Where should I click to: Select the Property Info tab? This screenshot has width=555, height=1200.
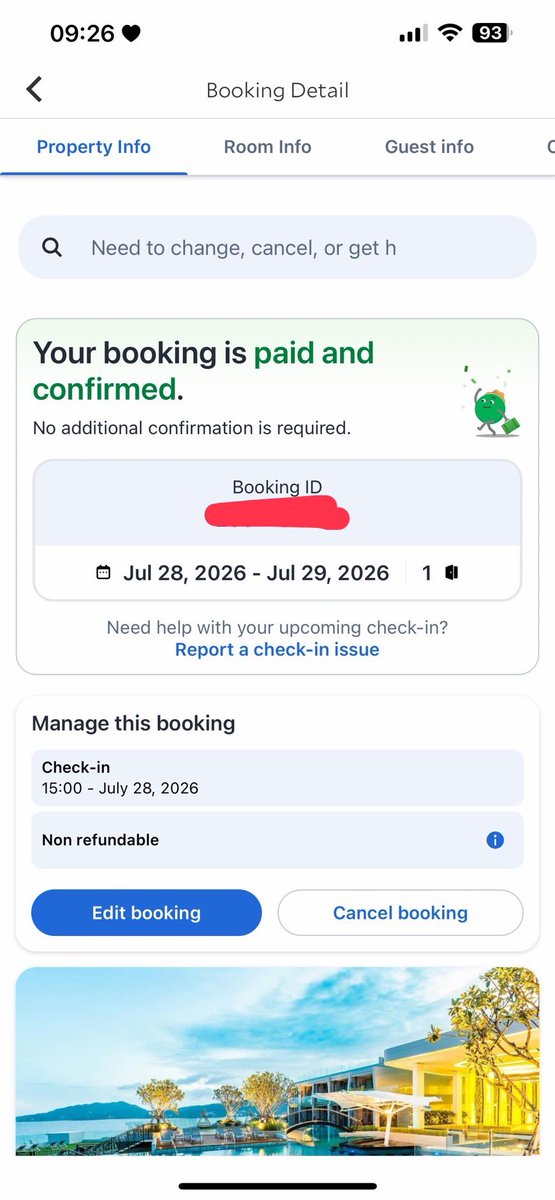[x=94, y=147]
